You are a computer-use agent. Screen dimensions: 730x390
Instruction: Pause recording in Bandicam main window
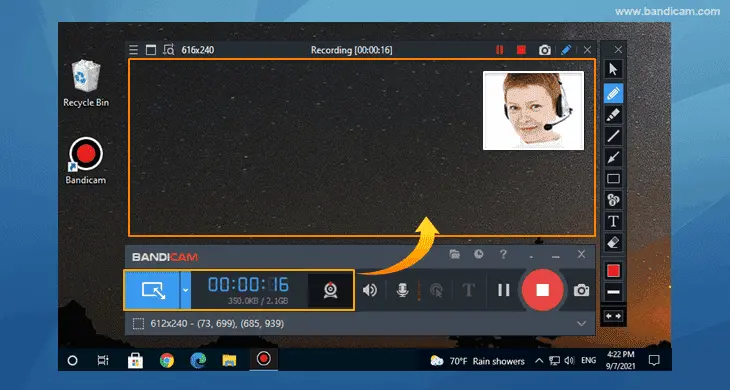click(503, 290)
